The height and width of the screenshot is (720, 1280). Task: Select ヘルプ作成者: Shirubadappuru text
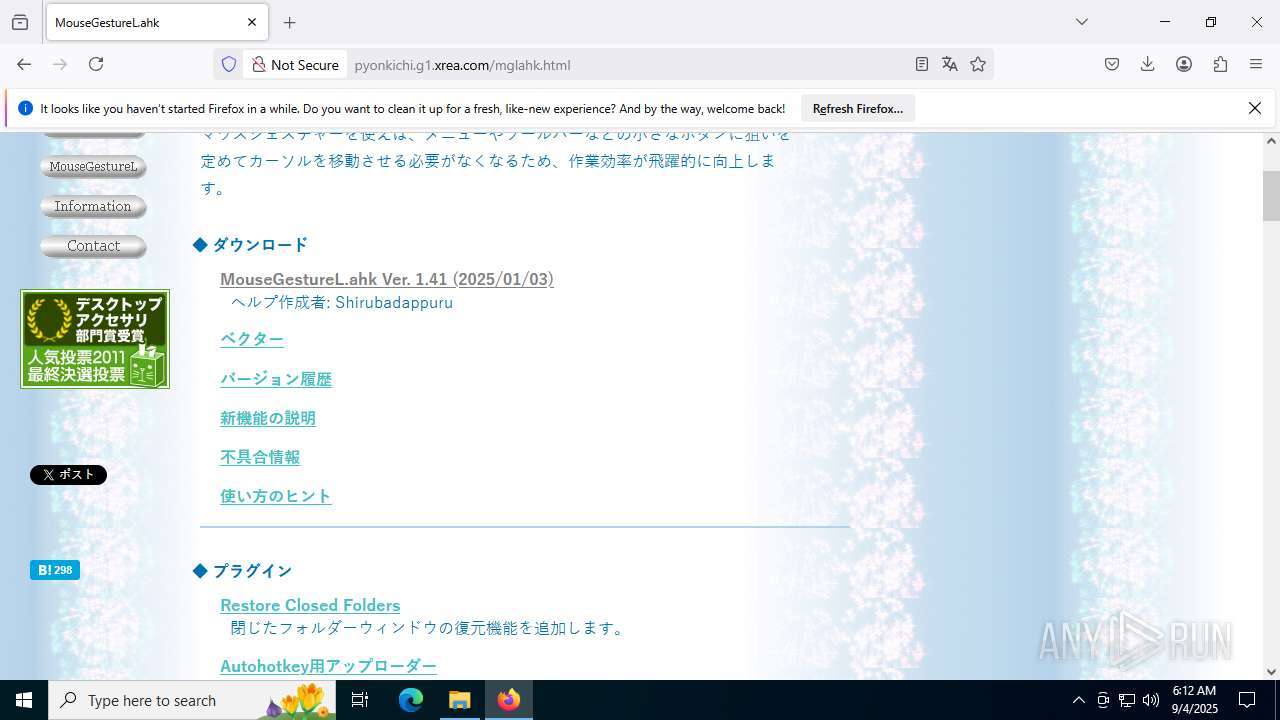tap(342, 302)
